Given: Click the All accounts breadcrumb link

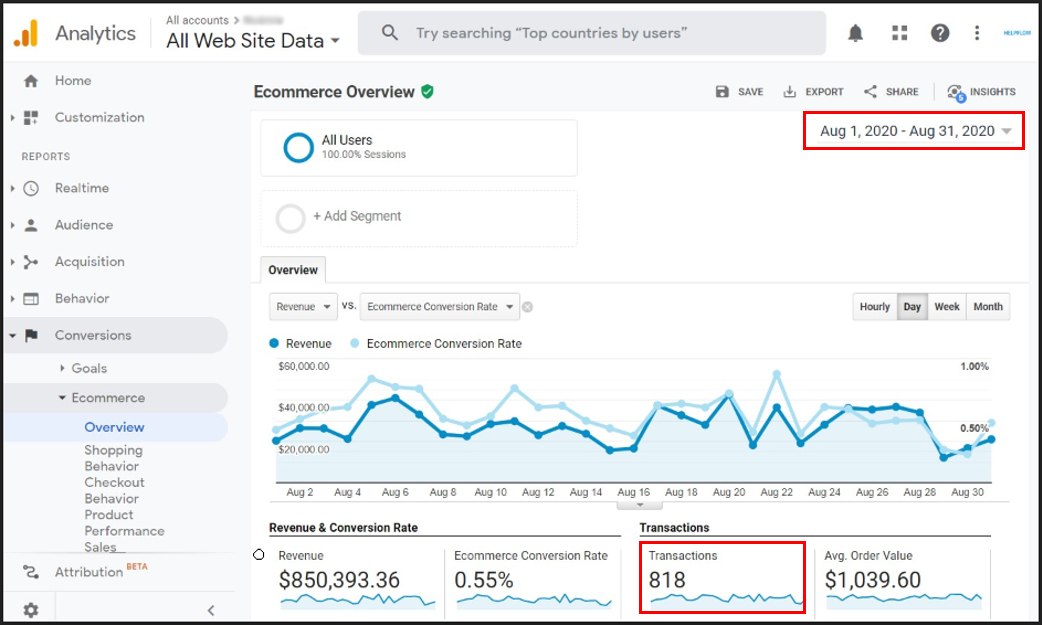Looking at the screenshot, I should pos(197,20).
